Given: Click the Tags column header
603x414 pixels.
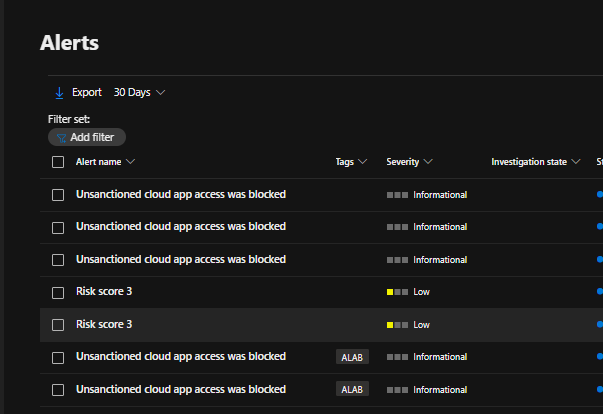Looking at the screenshot, I should pyautogui.click(x=345, y=162).
